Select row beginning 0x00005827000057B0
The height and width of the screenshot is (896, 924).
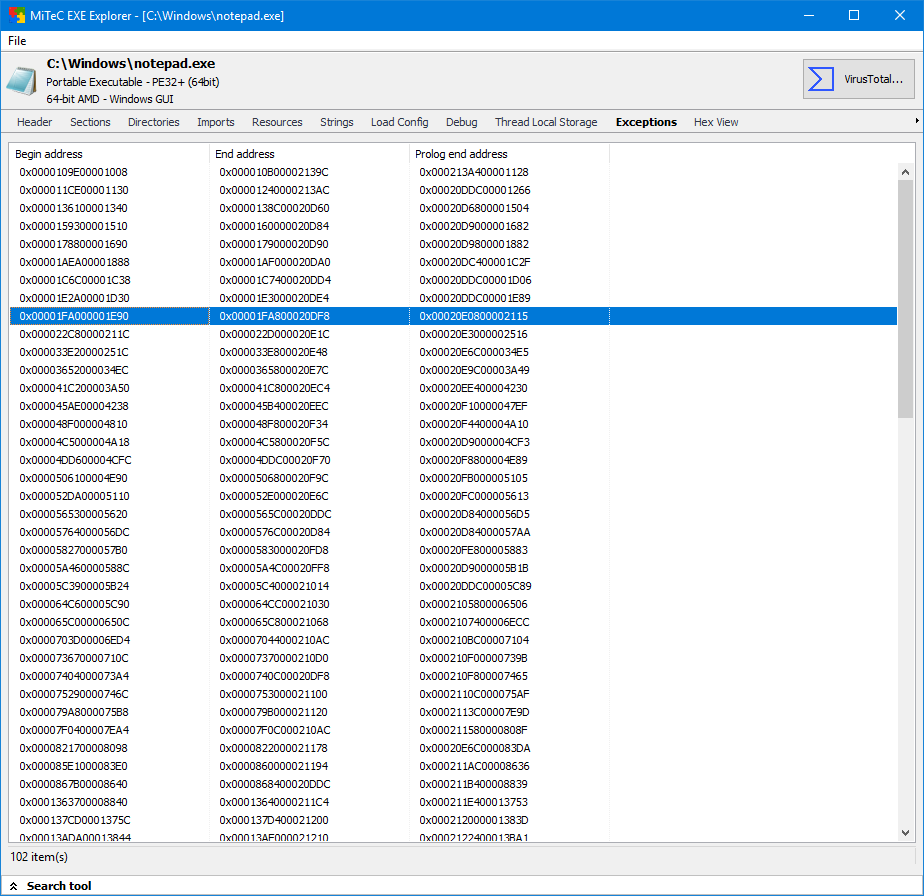453,550
